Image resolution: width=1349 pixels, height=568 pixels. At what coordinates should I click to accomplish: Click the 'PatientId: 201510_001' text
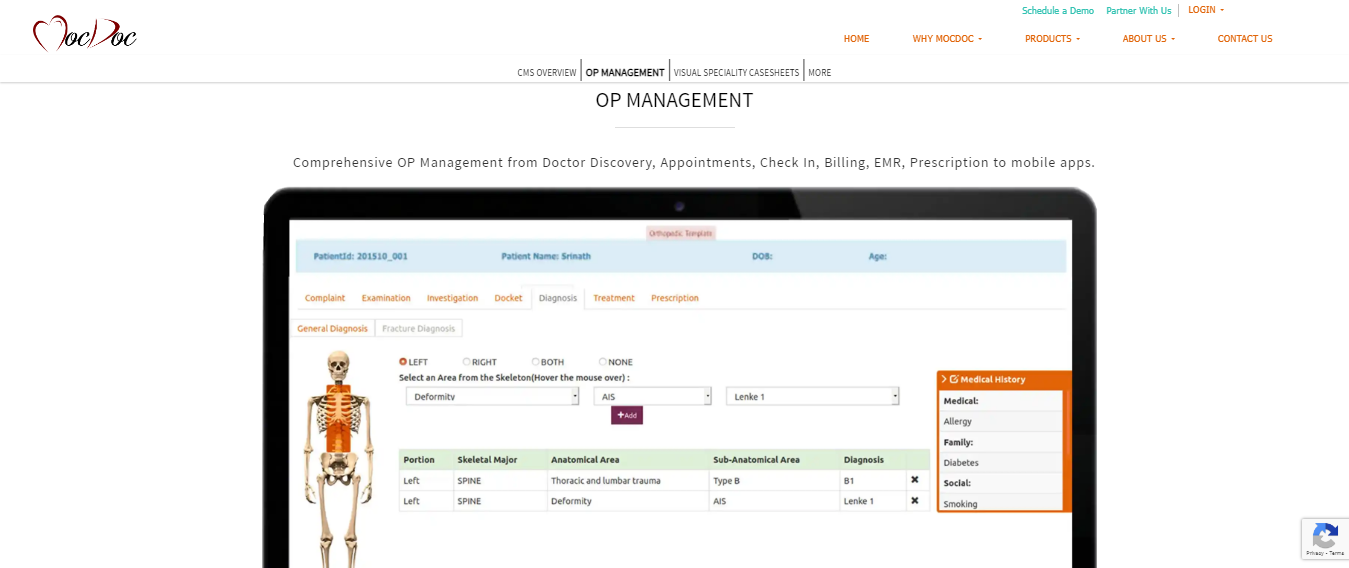(361, 256)
